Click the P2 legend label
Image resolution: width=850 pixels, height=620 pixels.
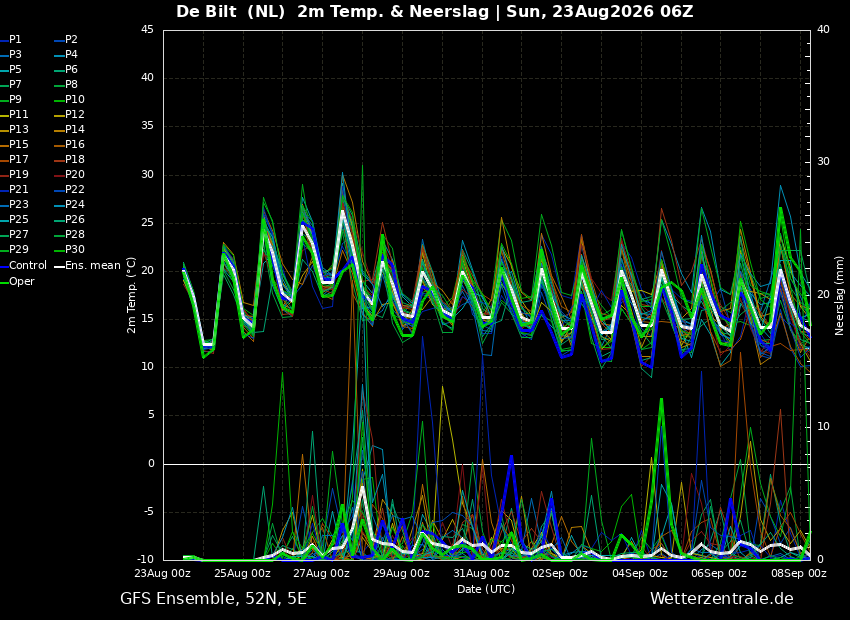click(x=71, y=40)
